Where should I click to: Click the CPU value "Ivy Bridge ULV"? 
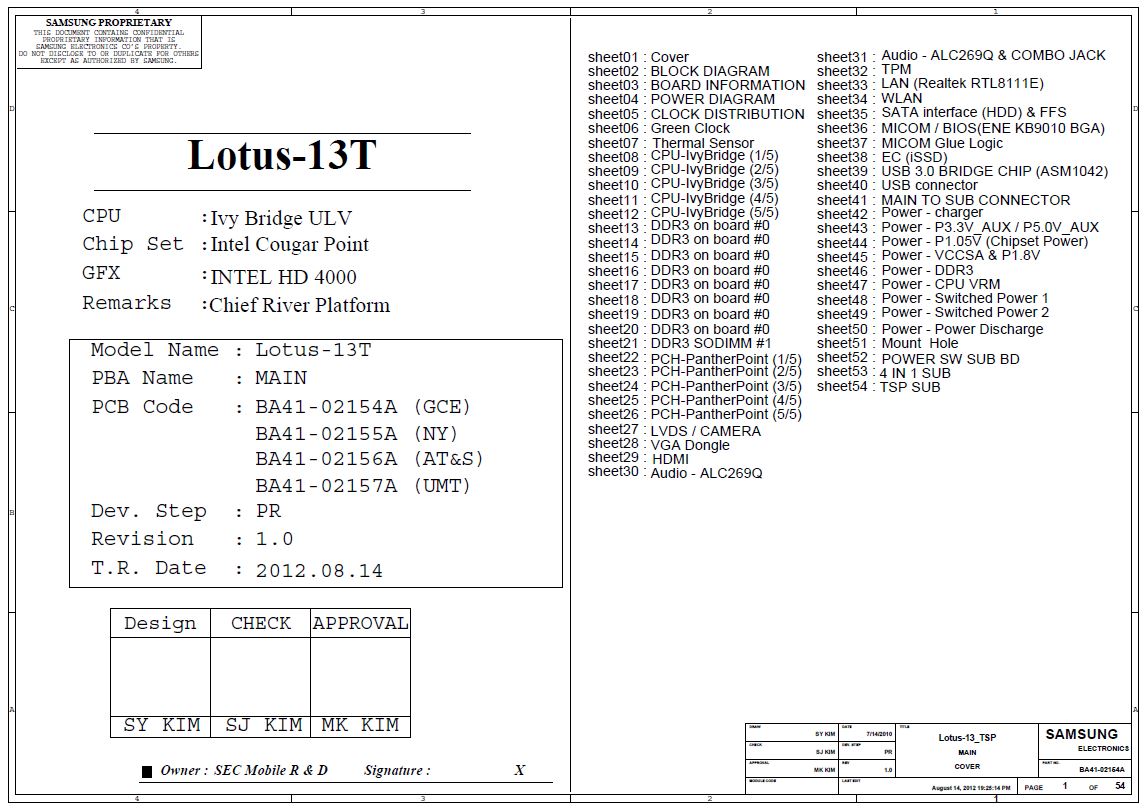pos(281,219)
